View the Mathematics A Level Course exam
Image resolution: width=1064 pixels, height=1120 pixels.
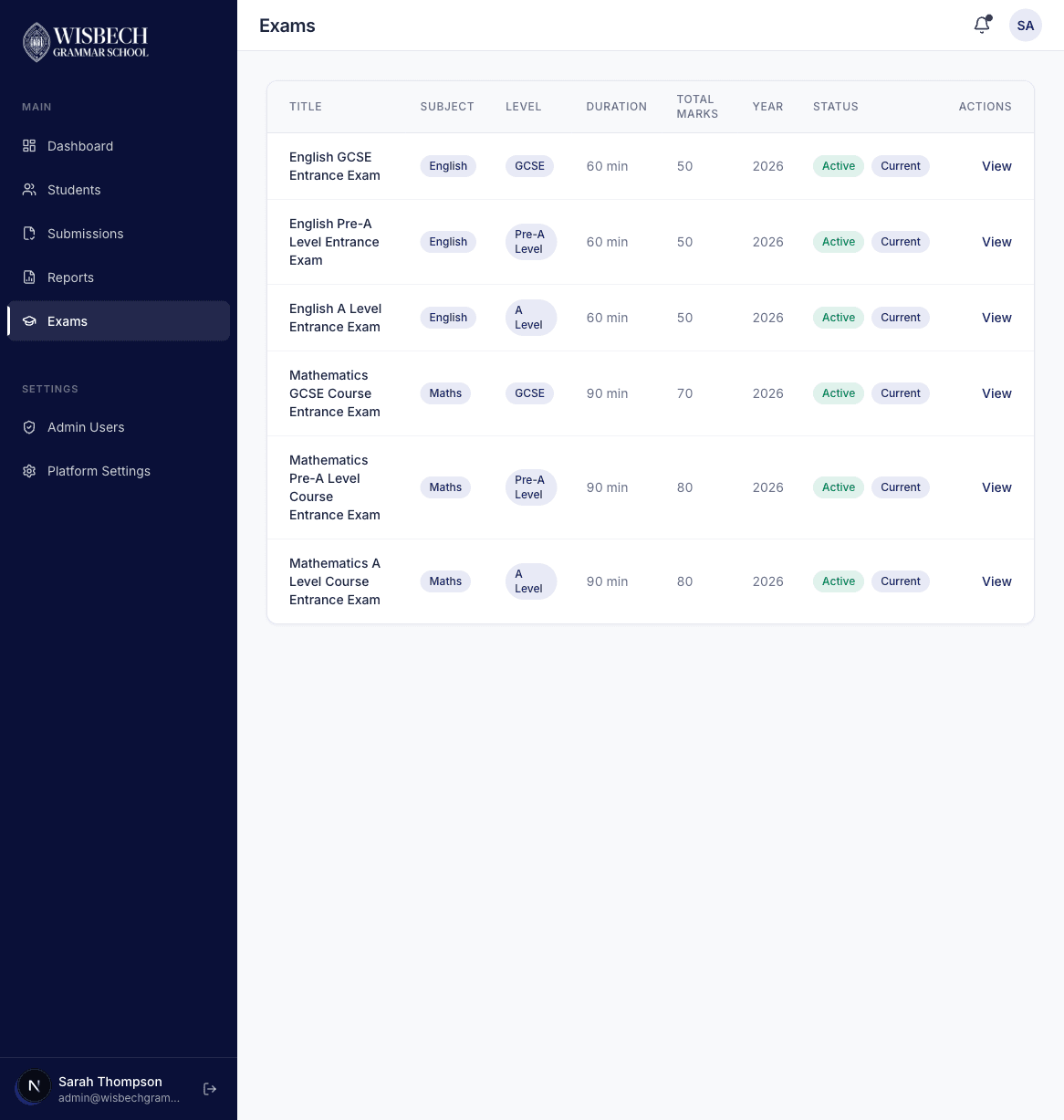(x=996, y=581)
